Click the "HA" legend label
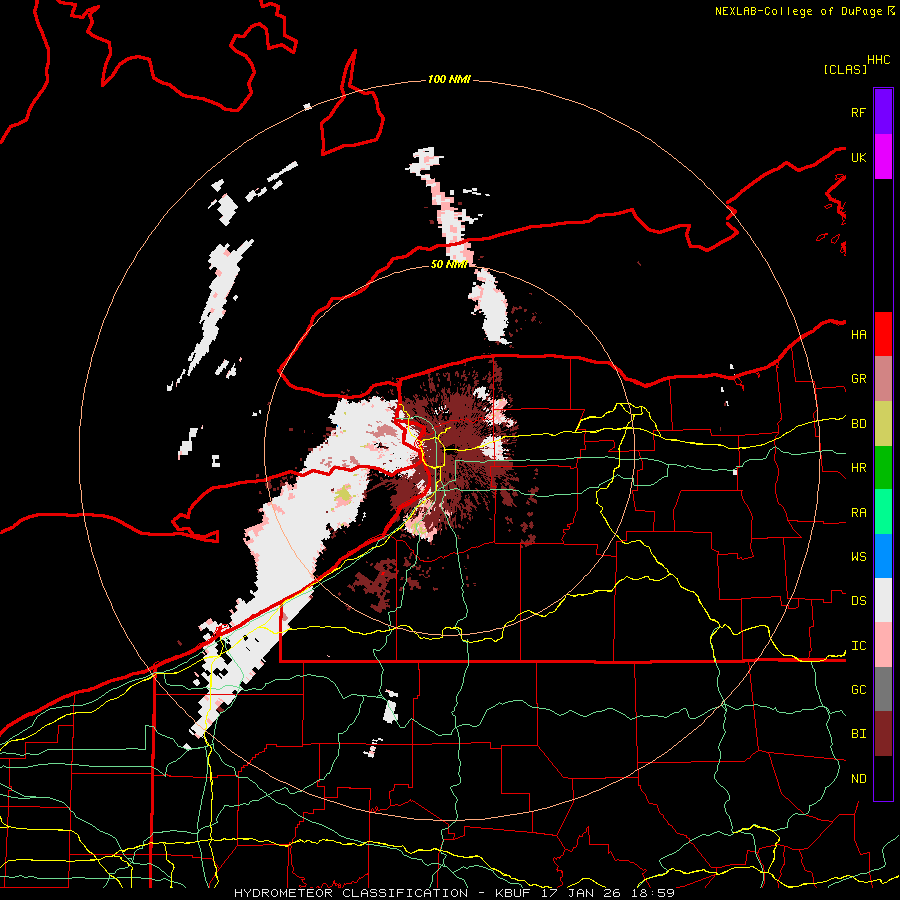 point(858,335)
